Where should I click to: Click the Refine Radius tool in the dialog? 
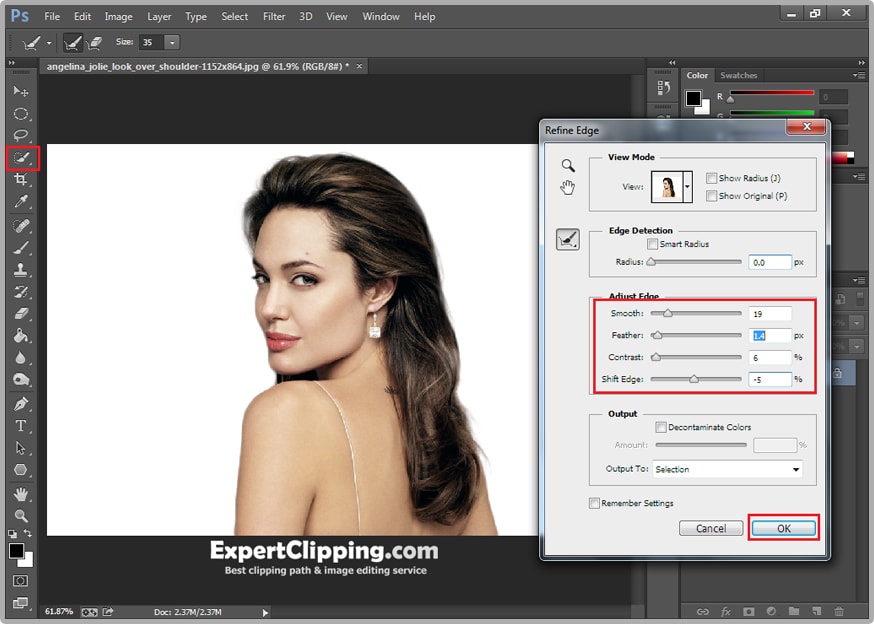567,239
